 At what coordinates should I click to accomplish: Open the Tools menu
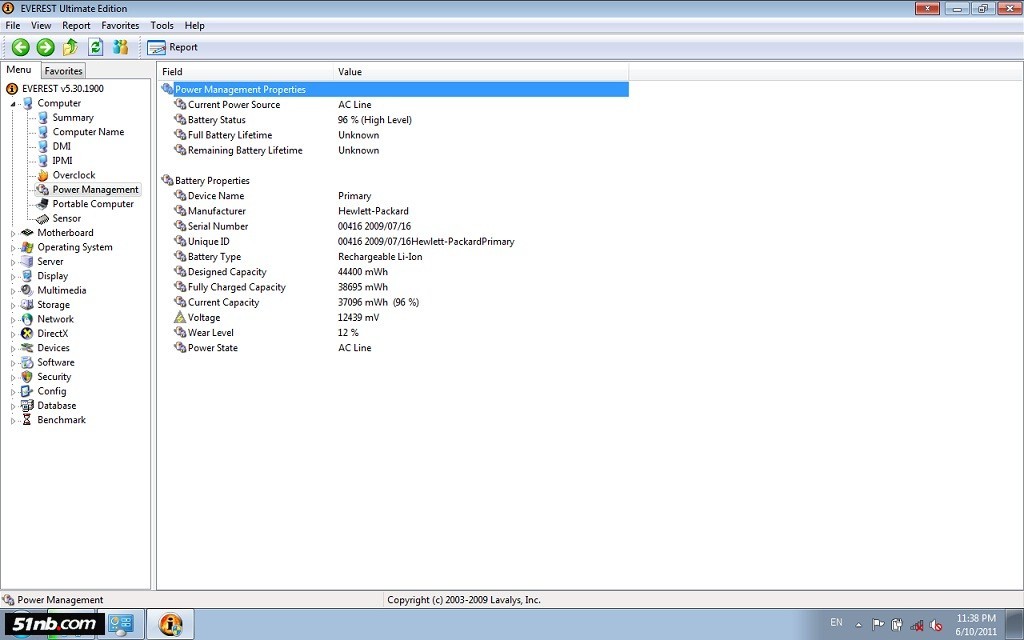(x=161, y=25)
